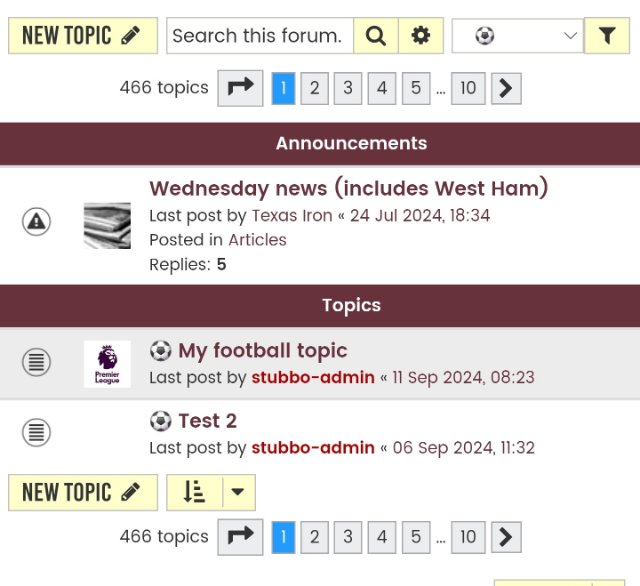This screenshot has height=586, width=640.
Task: Go to next page using top arrow
Action: [x=506, y=88]
